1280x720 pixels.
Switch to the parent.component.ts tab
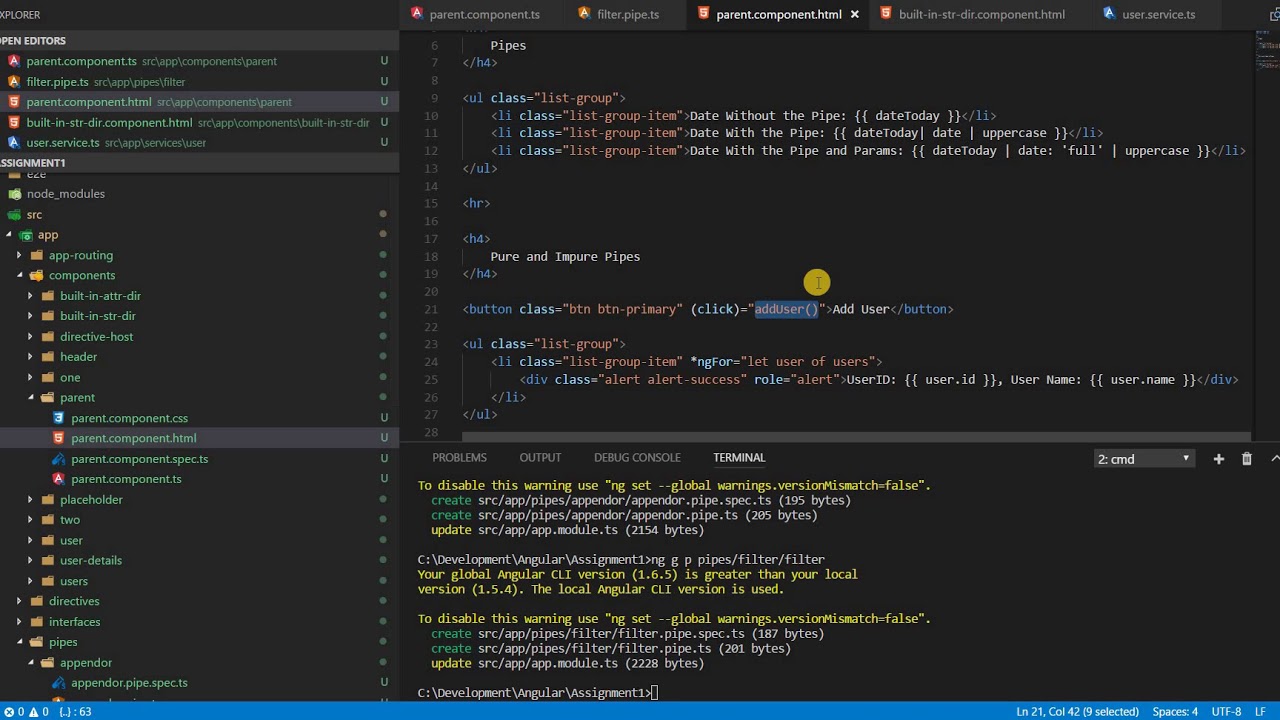click(x=484, y=14)
